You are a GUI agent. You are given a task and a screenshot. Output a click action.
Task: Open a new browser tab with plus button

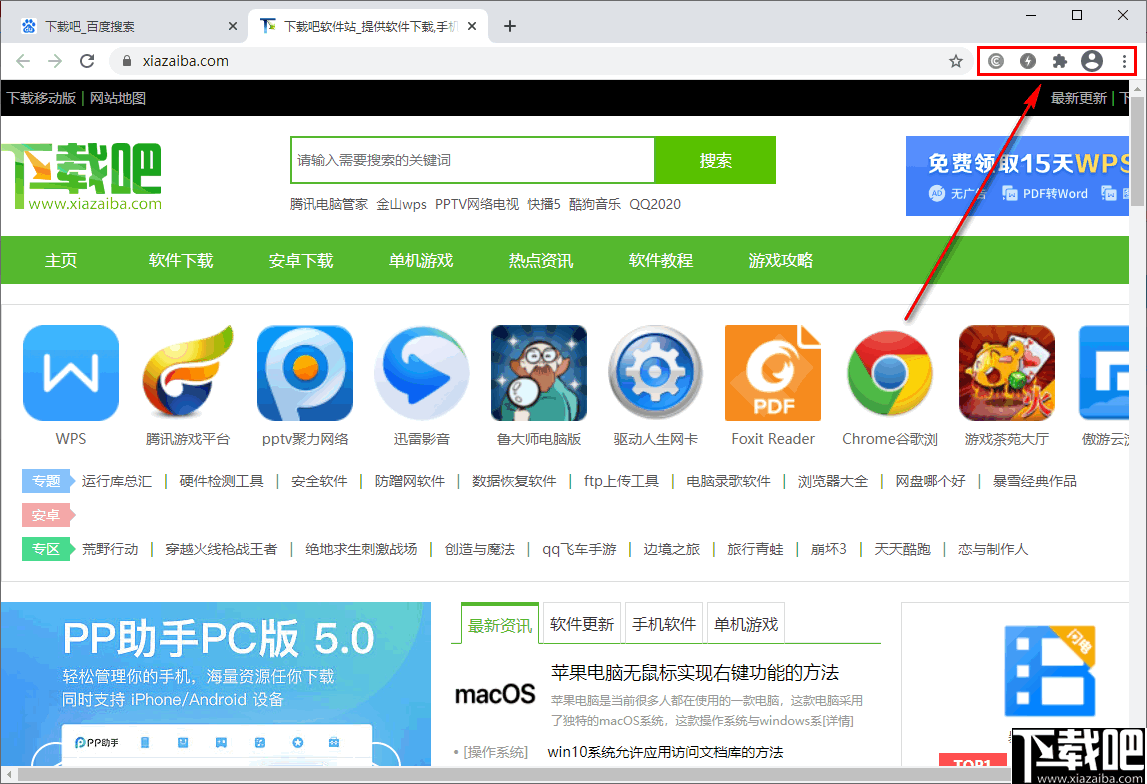tap(510, 26)
